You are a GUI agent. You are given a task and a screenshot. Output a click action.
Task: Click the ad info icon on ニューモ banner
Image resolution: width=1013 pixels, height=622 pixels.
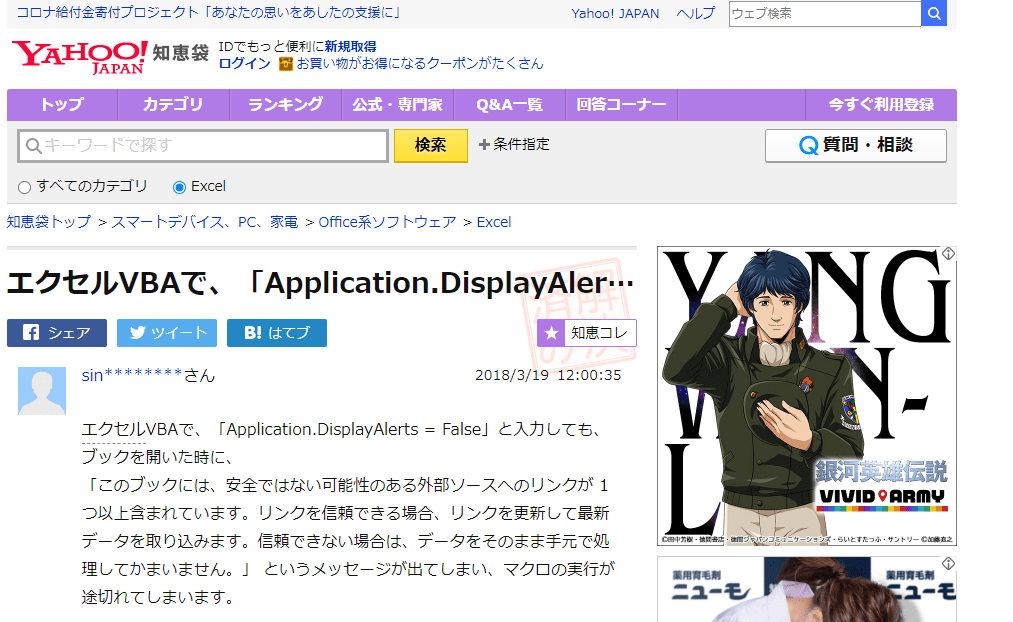pyautogui.click(x=948, y=564)
